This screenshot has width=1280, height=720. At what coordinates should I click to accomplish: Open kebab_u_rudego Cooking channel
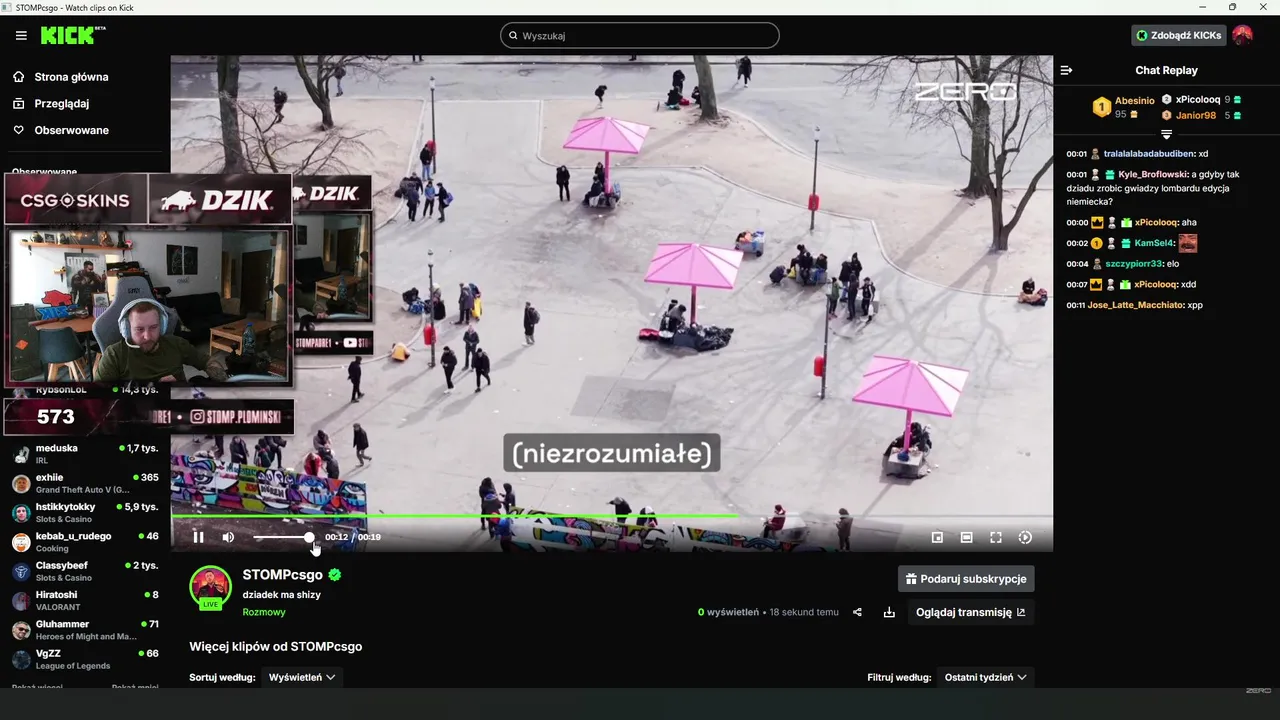point(84,542)
